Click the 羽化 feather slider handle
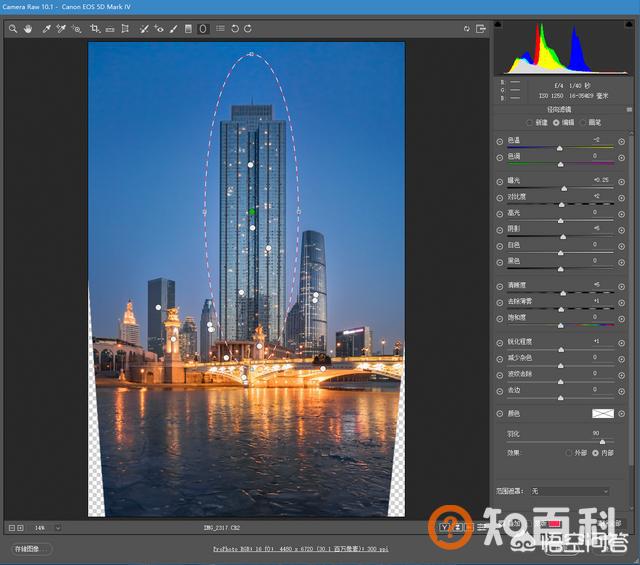 602,442
